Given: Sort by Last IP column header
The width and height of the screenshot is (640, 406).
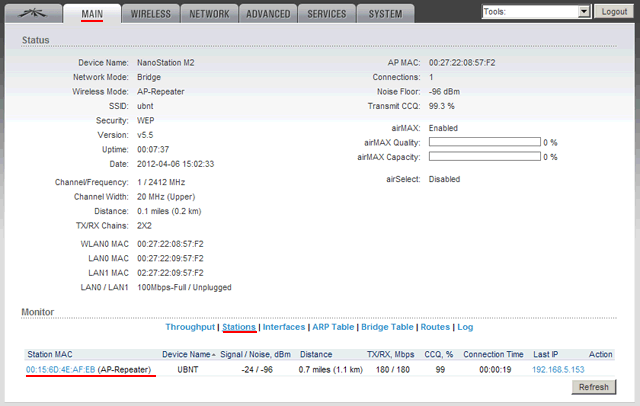Looking at the screenshot, I should pyautogui.click(x=545, y=354).
